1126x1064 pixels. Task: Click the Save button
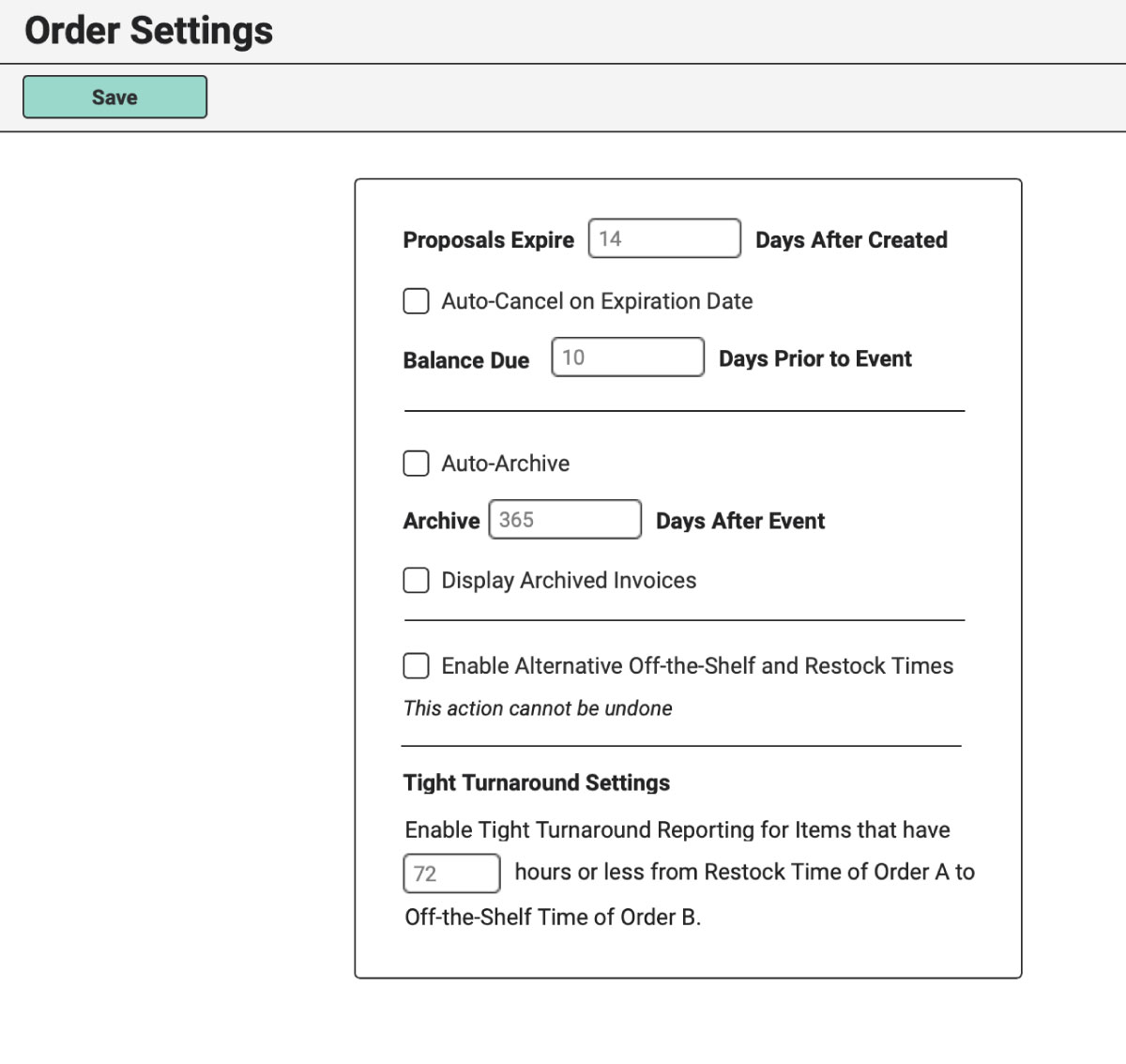(114, 97)
